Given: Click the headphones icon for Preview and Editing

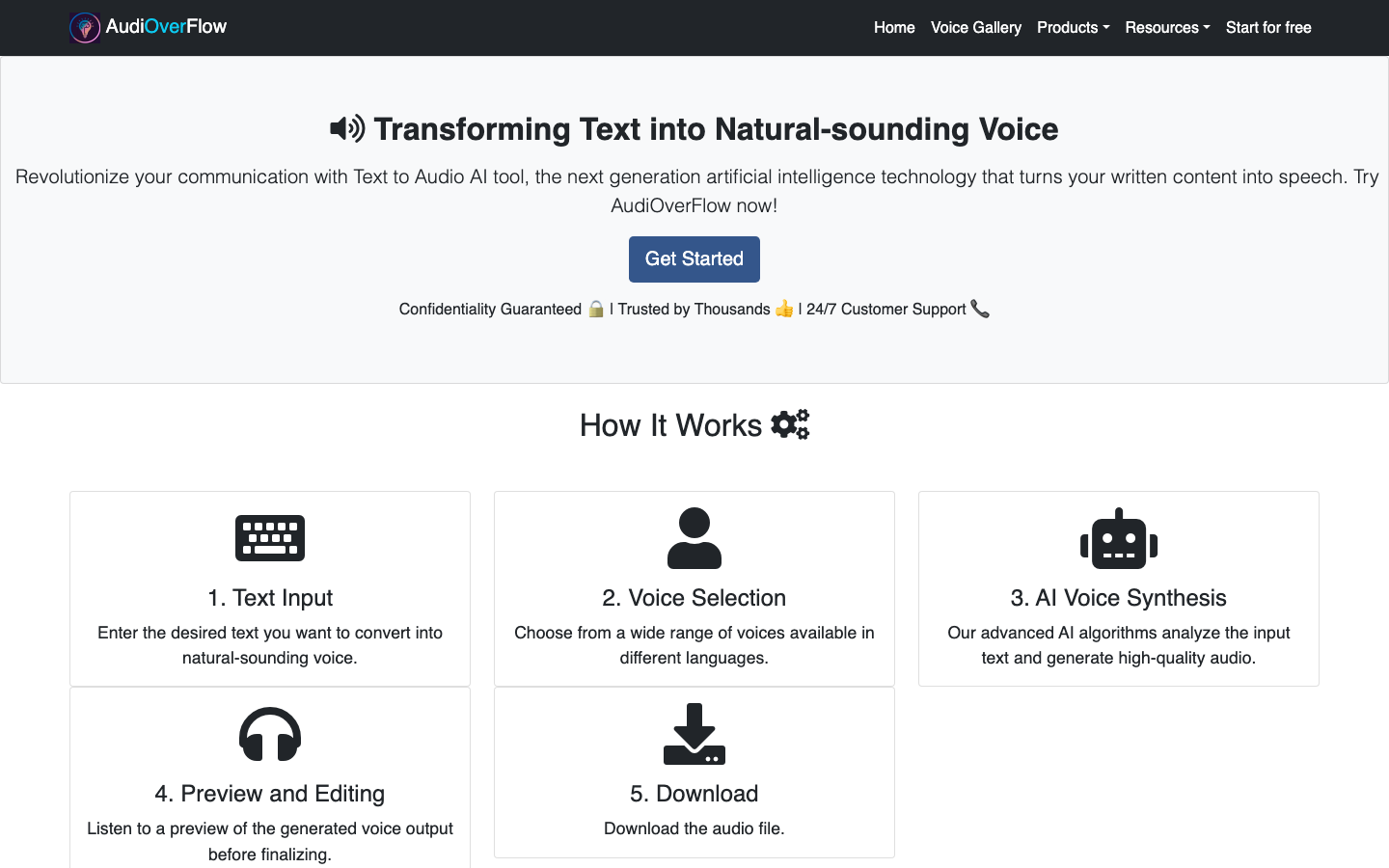Looking at the screenshot, I should (270, 734).
